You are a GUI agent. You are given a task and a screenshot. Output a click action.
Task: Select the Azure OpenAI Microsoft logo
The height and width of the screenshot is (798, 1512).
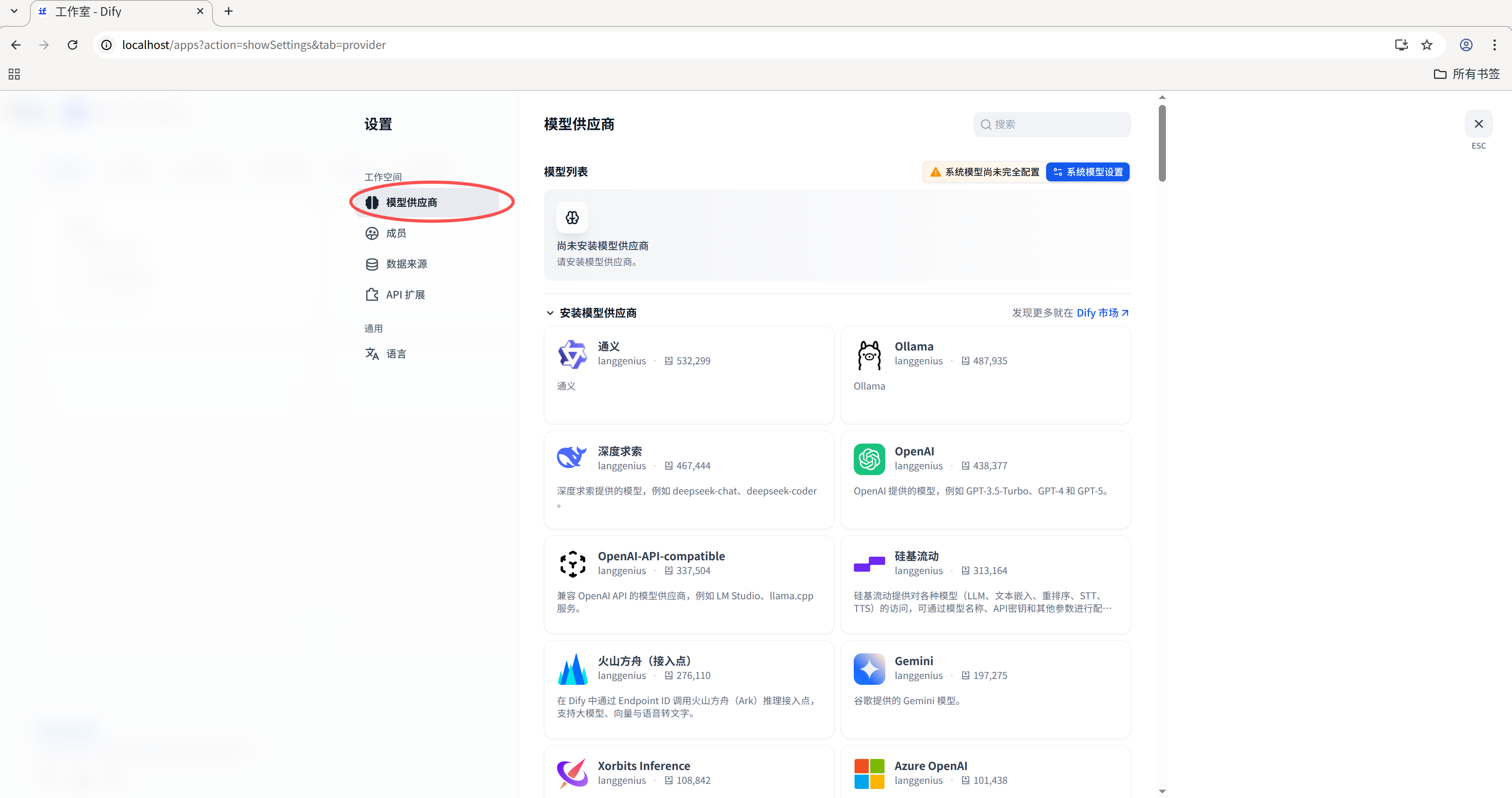(869, 773)
